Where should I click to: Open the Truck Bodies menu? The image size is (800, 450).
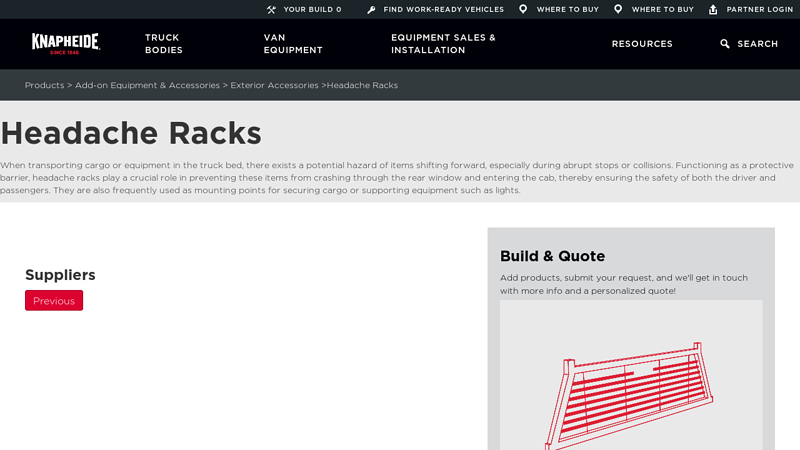(x=164, y=44)
